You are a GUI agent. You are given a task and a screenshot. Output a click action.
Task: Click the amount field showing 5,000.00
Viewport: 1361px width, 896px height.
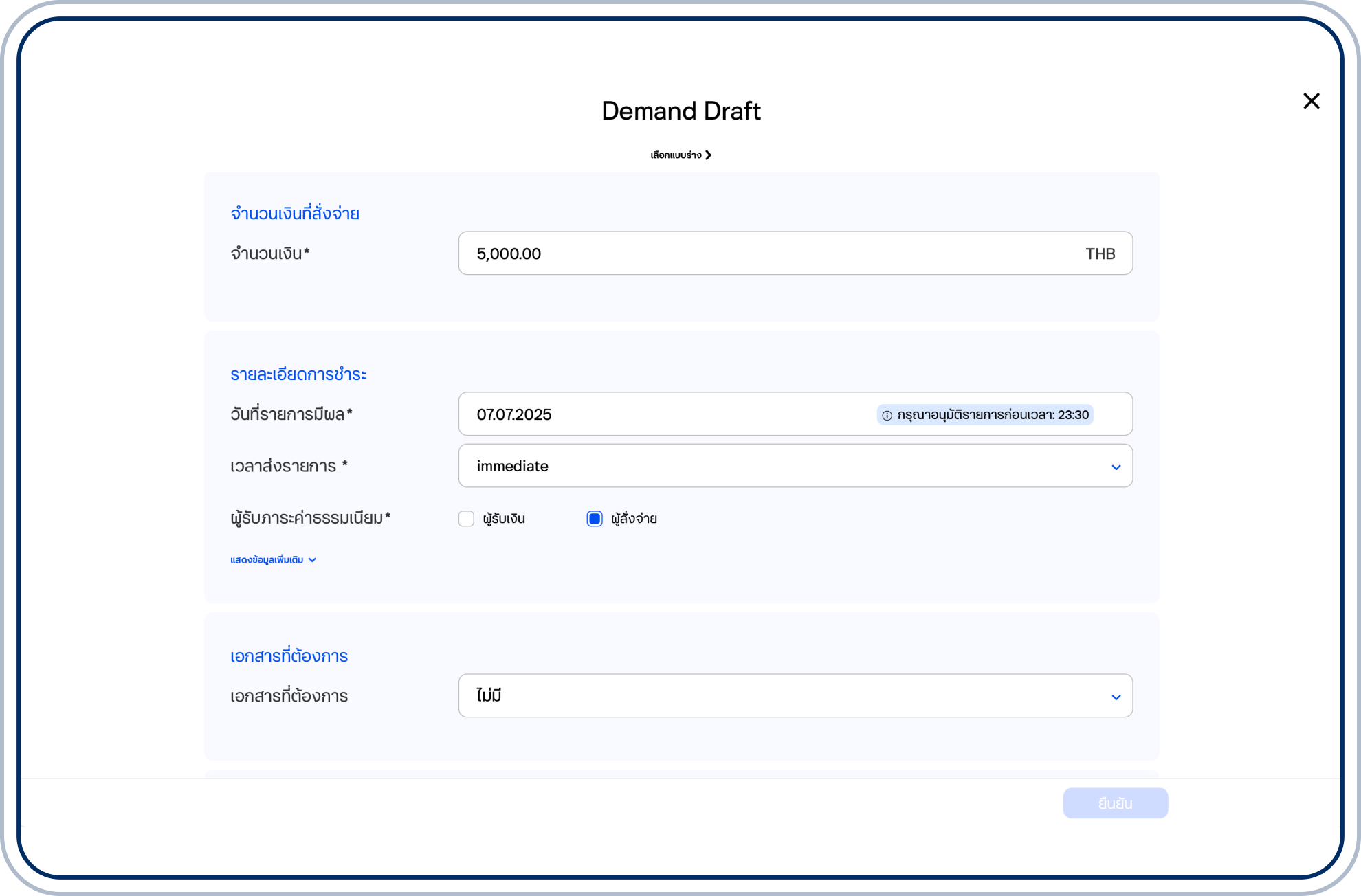coord(795,253)
